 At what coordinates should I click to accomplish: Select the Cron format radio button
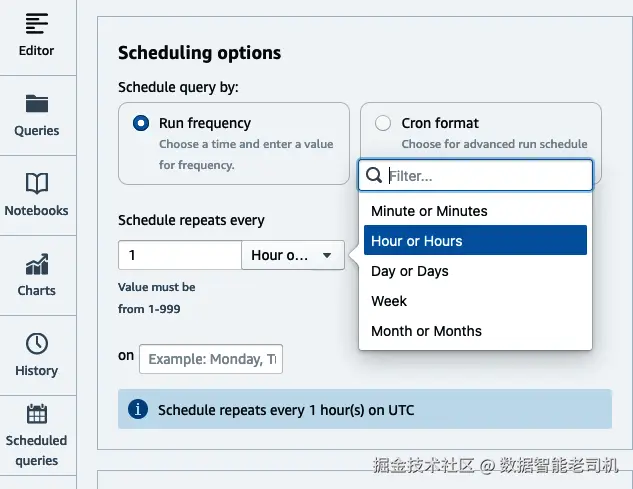[x=383, y=124]
